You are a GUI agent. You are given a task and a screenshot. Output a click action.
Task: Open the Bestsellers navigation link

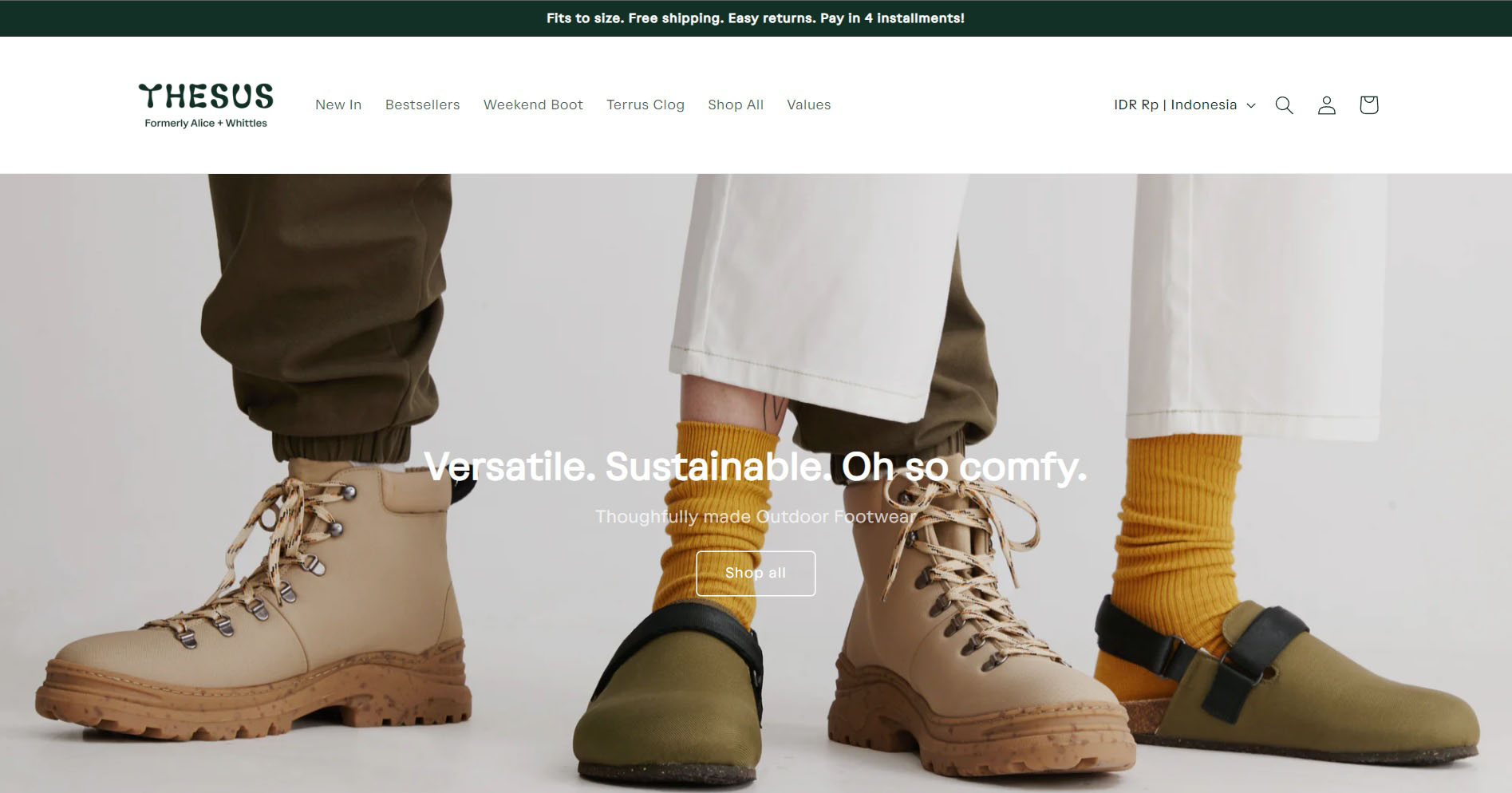[x=422, y=105]
